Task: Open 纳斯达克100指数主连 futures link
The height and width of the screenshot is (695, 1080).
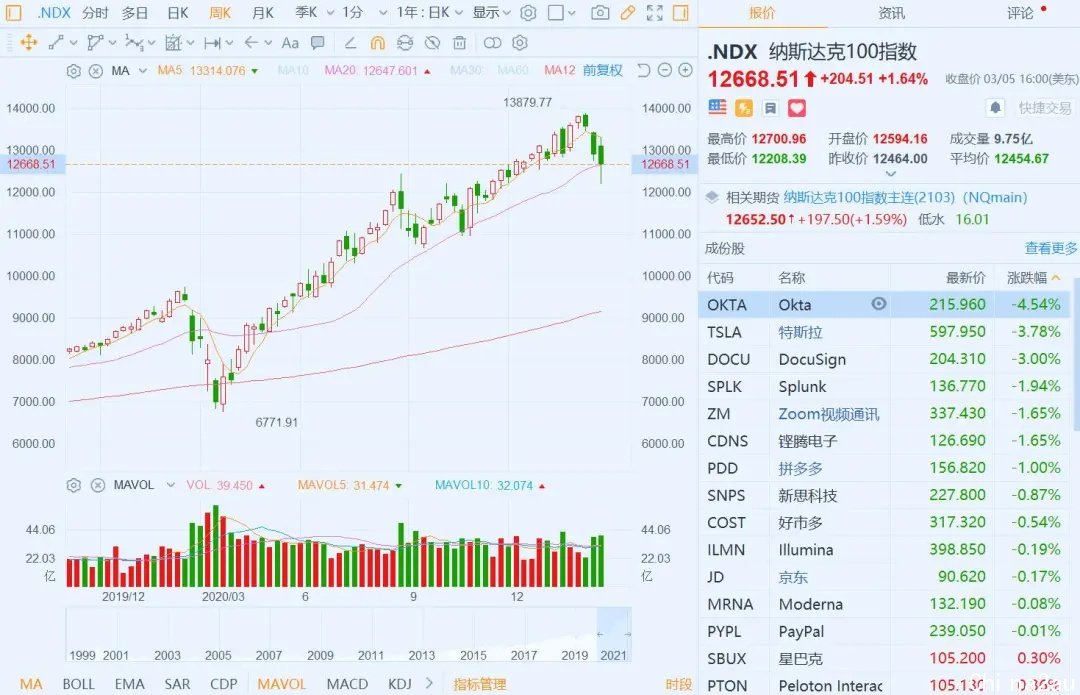Action: [x=905, y=197]
